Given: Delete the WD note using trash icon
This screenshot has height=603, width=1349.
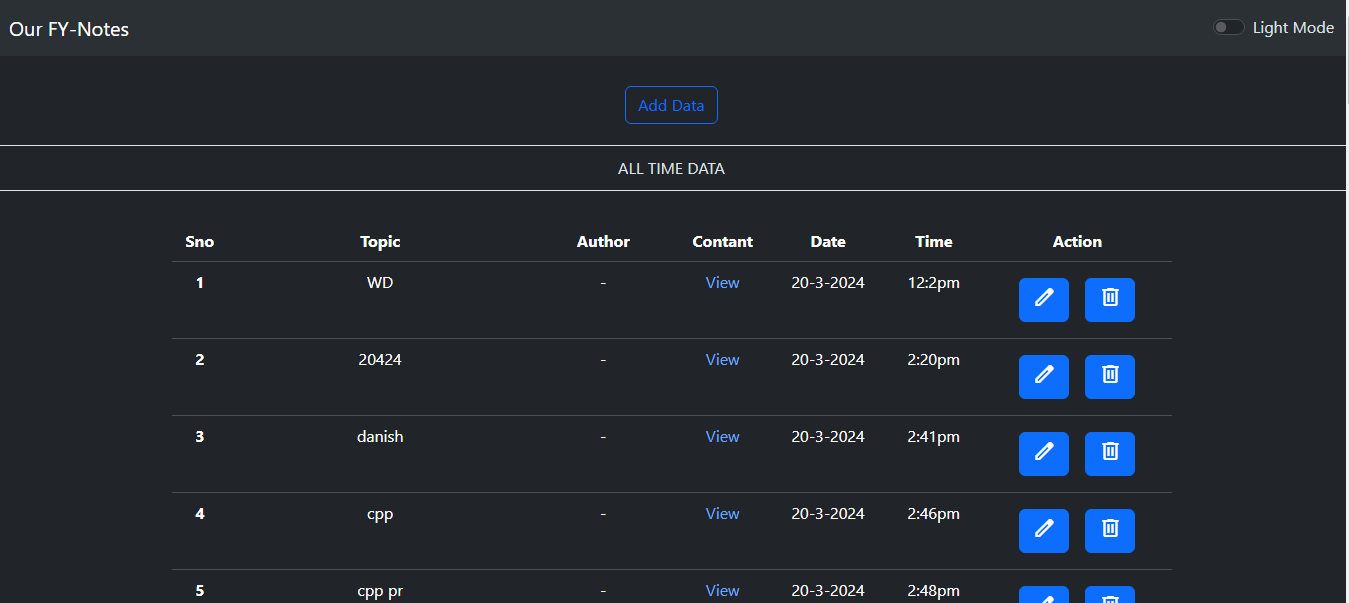Looking at the screenshot, I should 1109,299.
